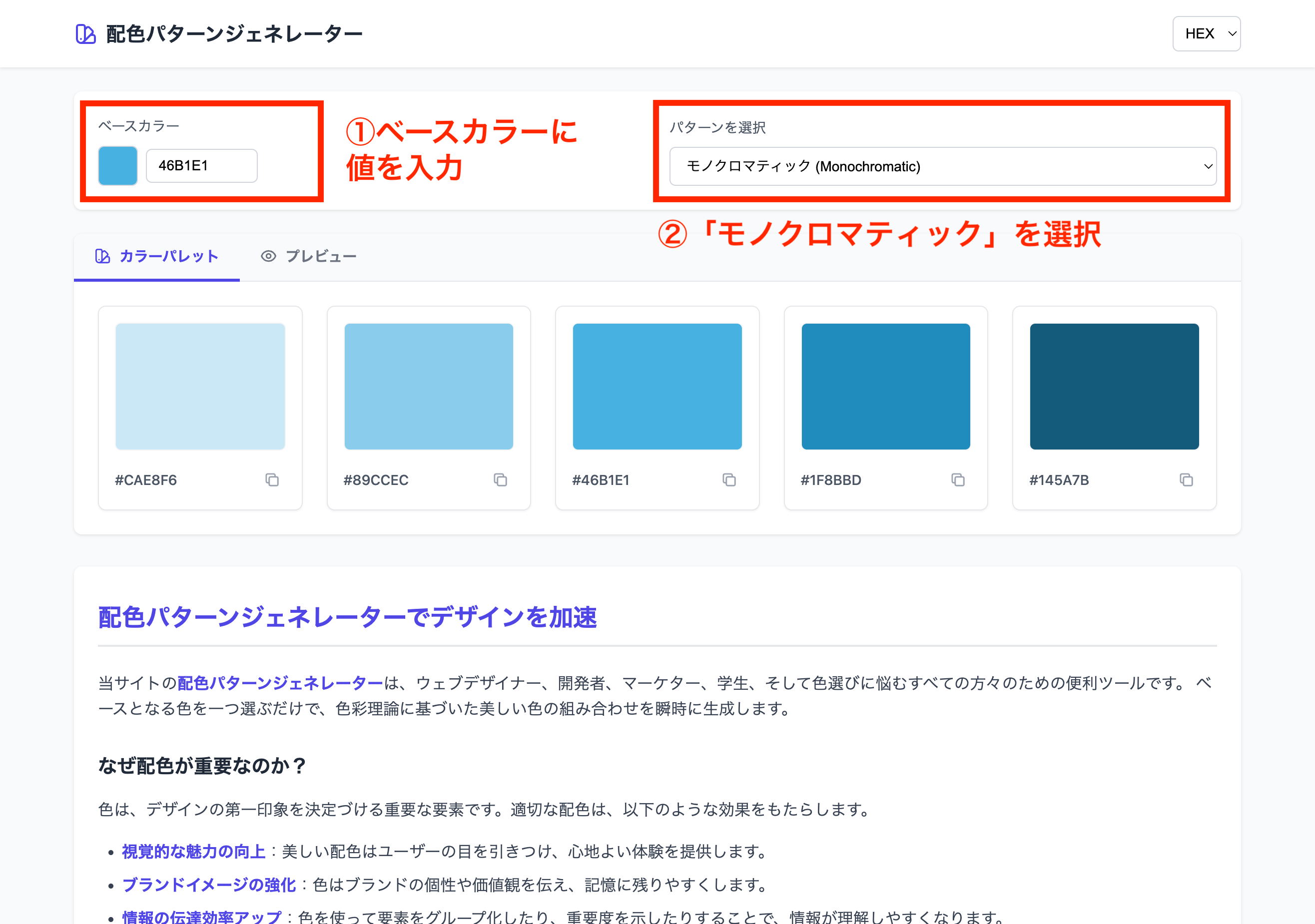Click the palette icon beside カラーパレット

click(102, 256)
